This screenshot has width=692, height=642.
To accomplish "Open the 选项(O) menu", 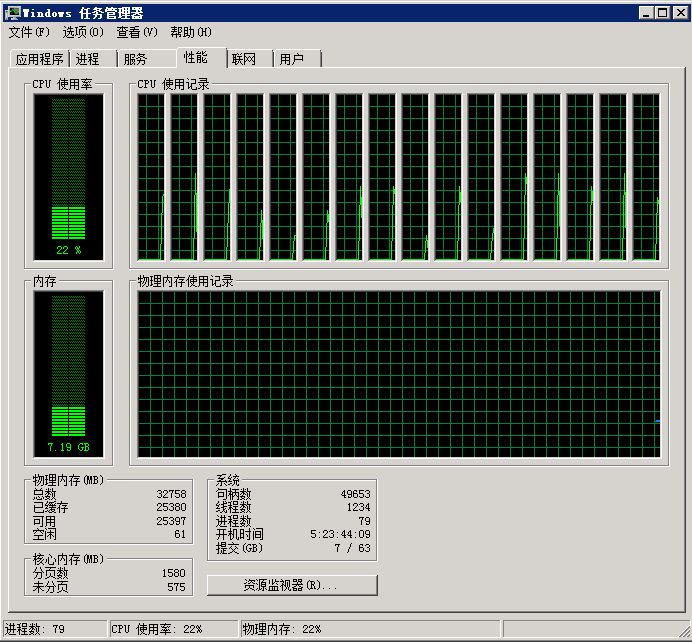I will pos(83,32).
